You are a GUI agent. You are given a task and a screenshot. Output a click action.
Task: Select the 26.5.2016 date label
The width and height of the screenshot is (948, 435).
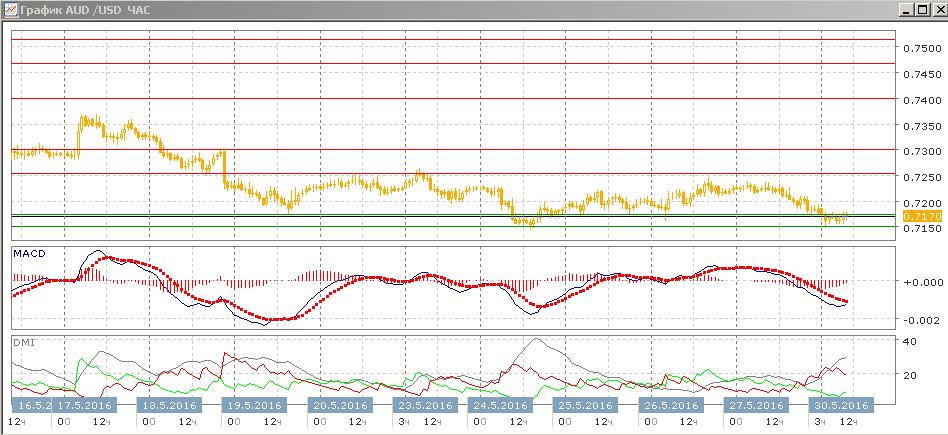click(669, 405)
